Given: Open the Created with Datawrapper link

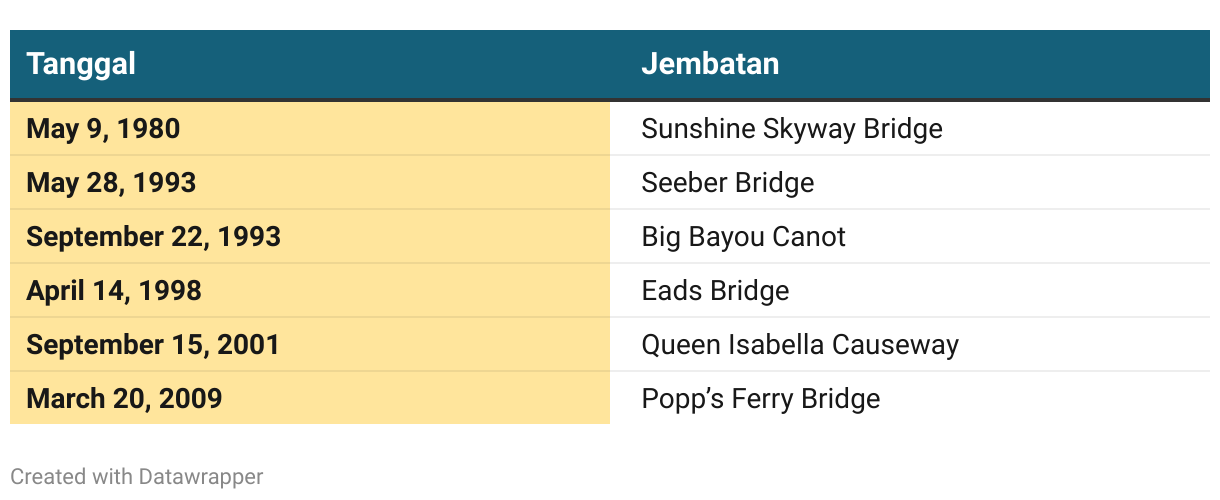Looking at the screenshot, I should [x=137, y=477].
